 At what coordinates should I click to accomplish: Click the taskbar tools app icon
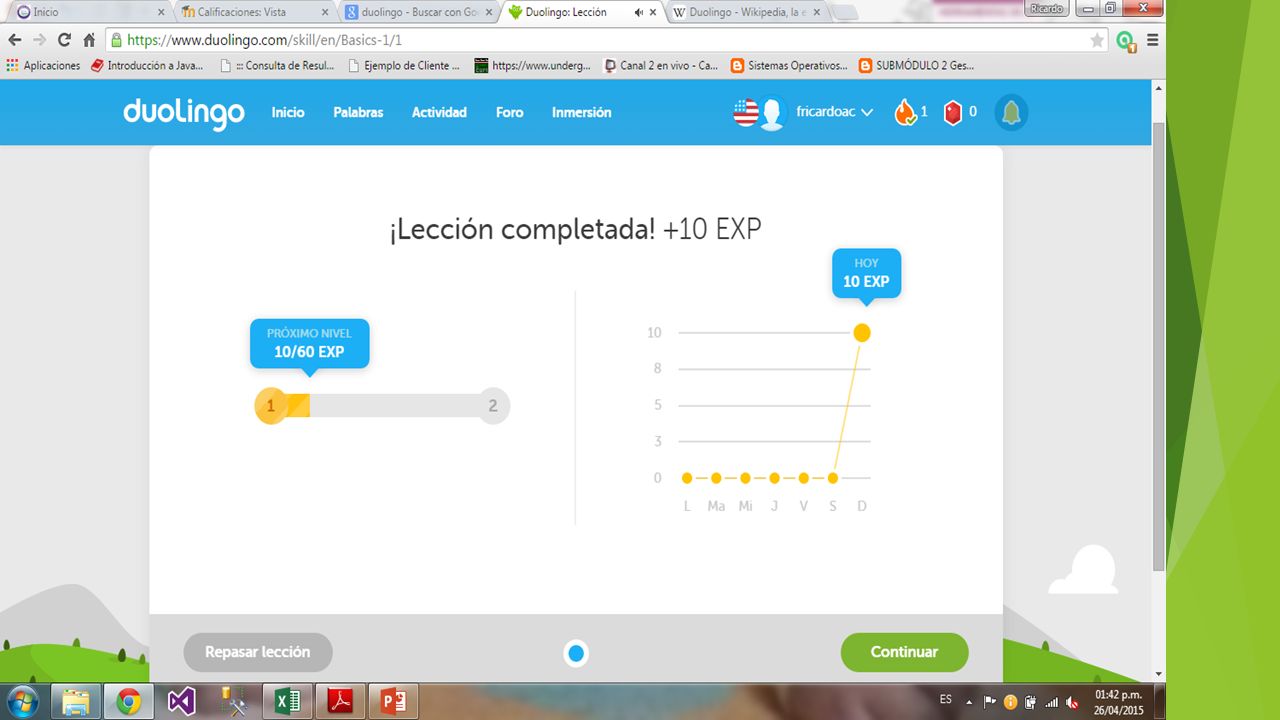[234, 701]
